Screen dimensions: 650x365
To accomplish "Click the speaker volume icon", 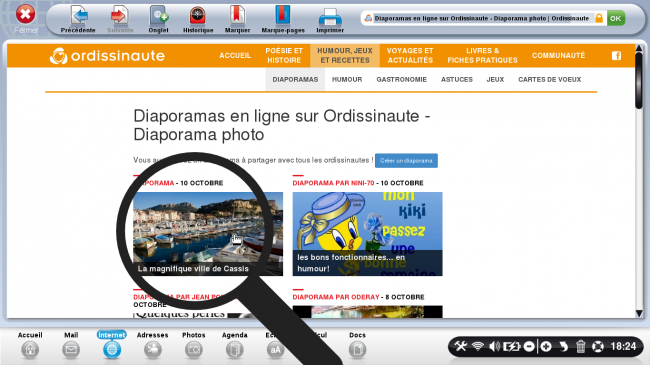I will point(494,346).
